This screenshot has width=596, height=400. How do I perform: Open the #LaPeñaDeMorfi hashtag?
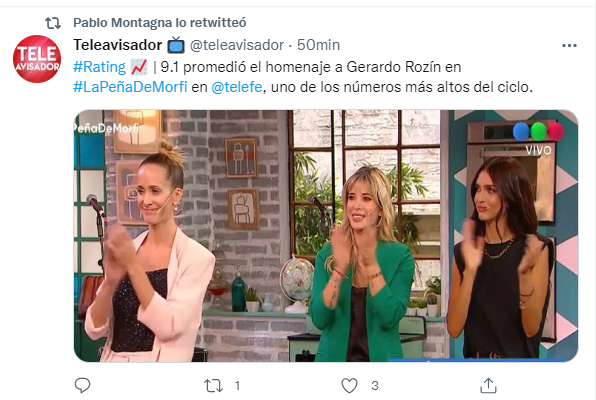point(130,87)
